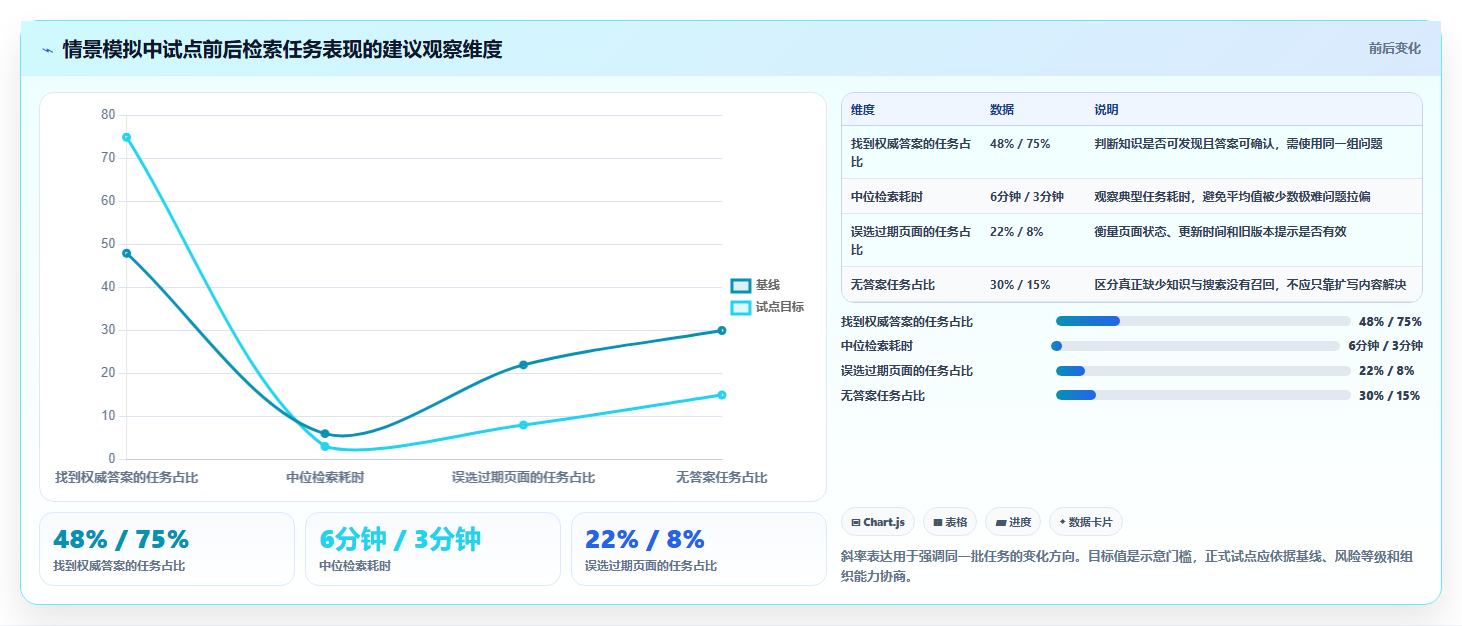Screen dimensions: 1462x626
Task: Click the 试点目标 legend color box
Action: coord(741,307)
